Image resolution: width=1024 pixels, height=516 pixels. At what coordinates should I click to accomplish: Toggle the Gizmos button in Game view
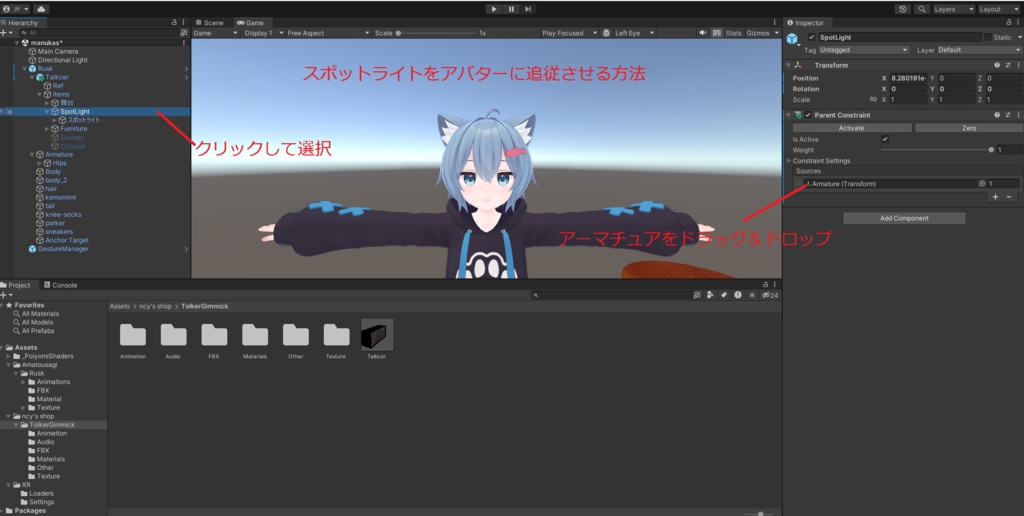tap(758, 33)
